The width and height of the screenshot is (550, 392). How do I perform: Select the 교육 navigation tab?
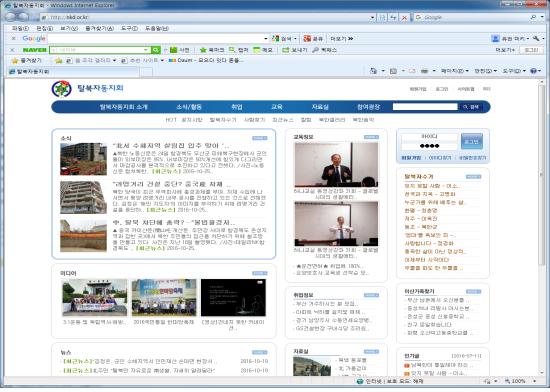277,107
